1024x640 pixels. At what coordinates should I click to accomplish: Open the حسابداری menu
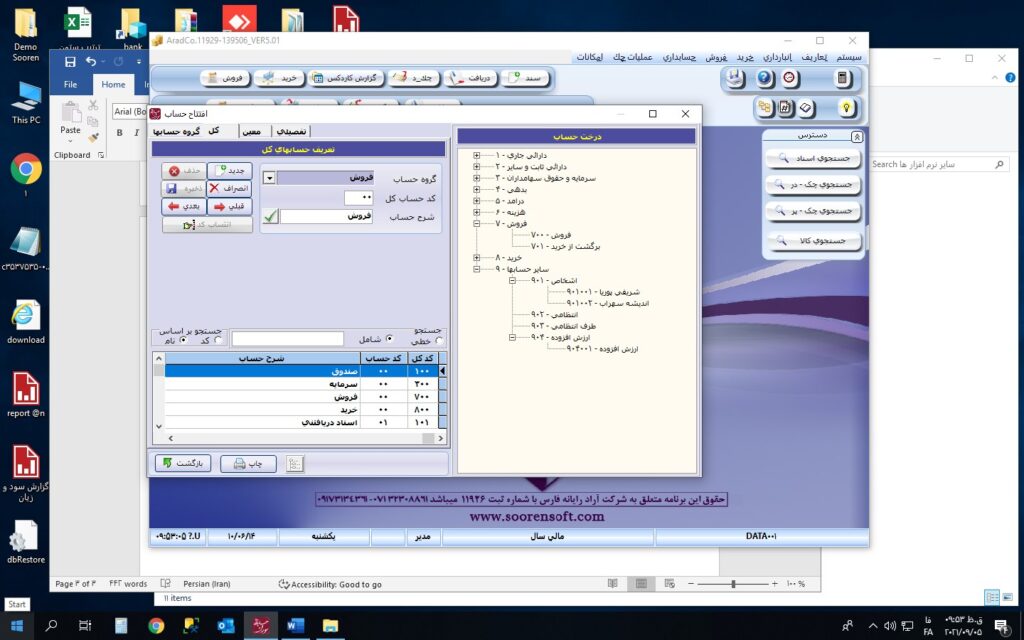(678, 57)
